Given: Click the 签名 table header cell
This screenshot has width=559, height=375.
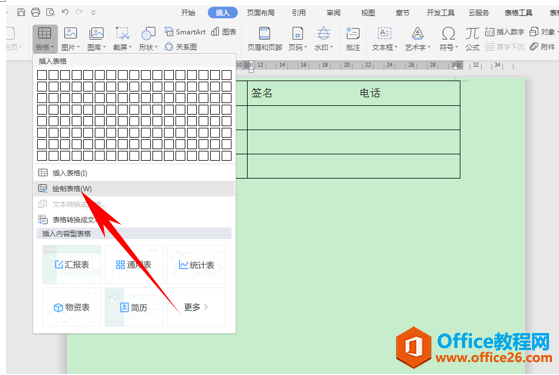Looking at the screenshot, I should coord(262,93).
